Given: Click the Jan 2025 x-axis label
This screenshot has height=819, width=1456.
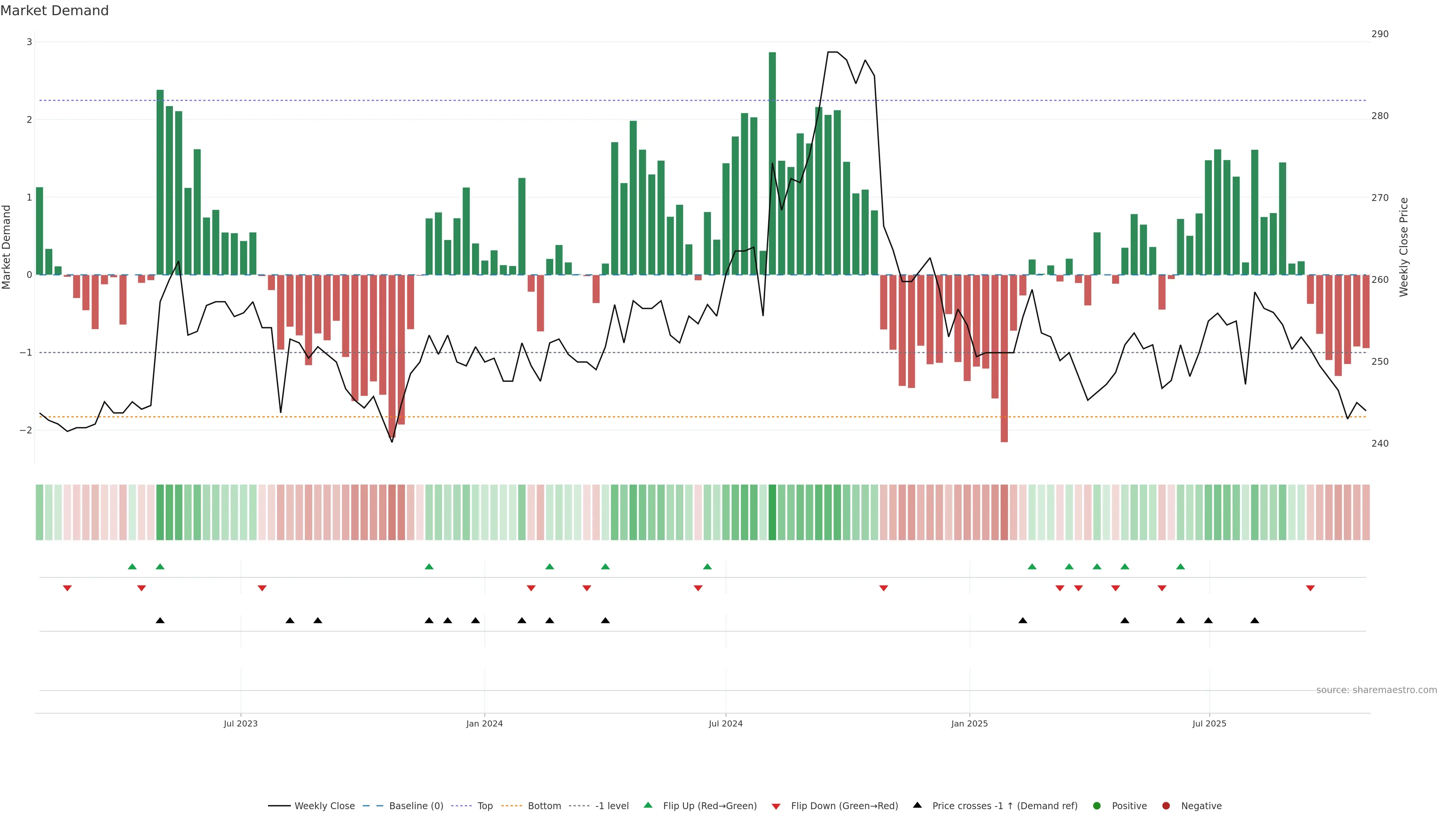Looking at the screenshot, I should coord(970,723).
